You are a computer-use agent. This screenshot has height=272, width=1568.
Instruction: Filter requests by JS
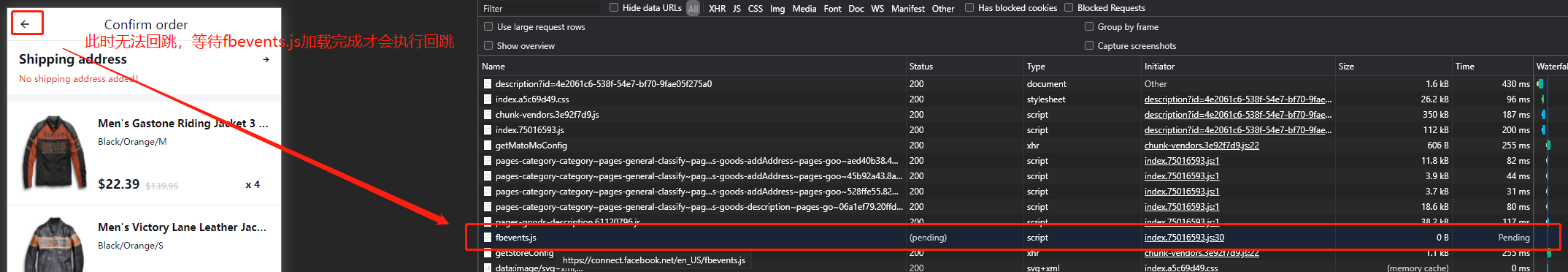[737, 9]
